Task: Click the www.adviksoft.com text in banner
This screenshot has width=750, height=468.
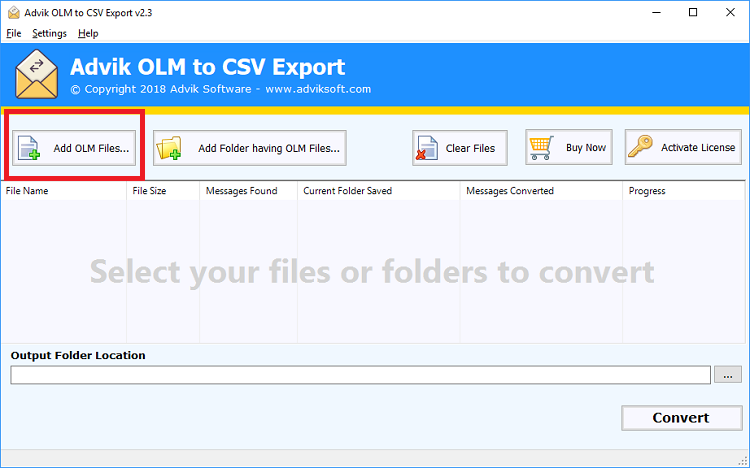Action: [318, 89]
